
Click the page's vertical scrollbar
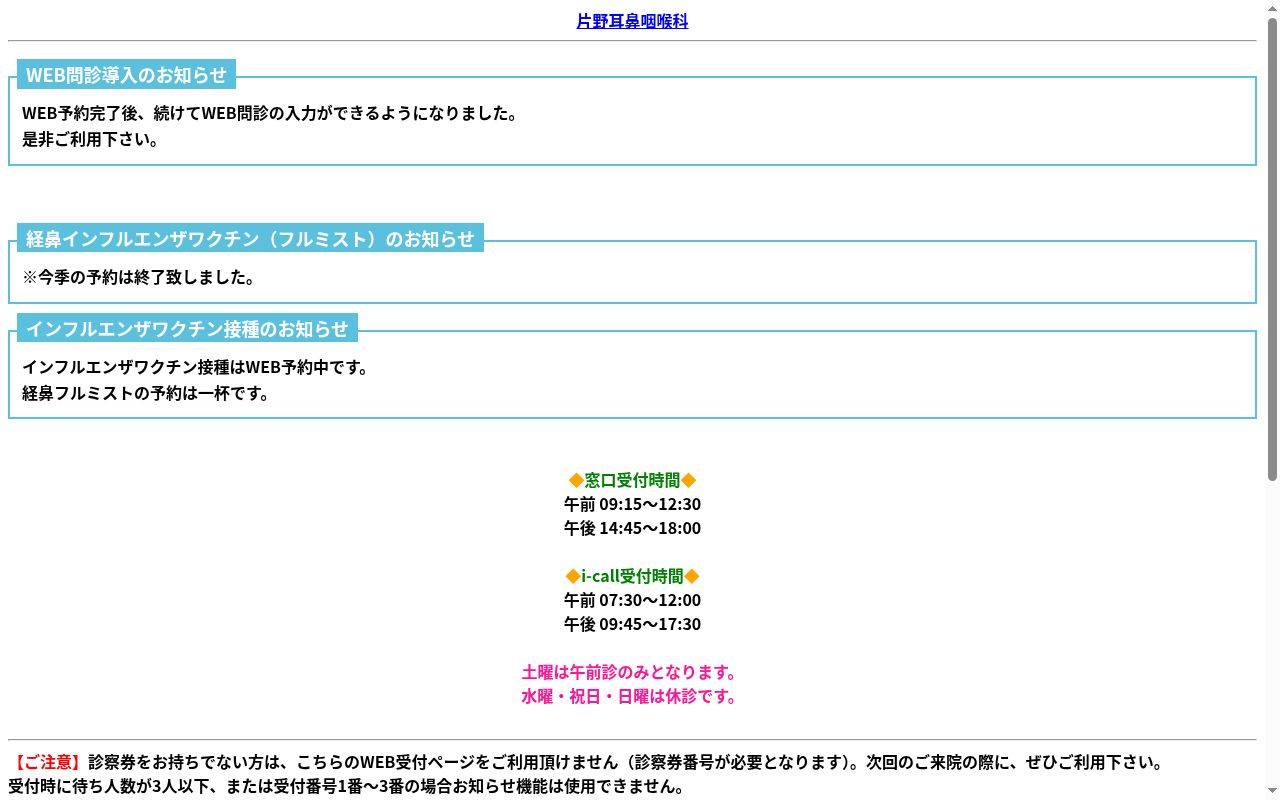(x=1272, y=400)
